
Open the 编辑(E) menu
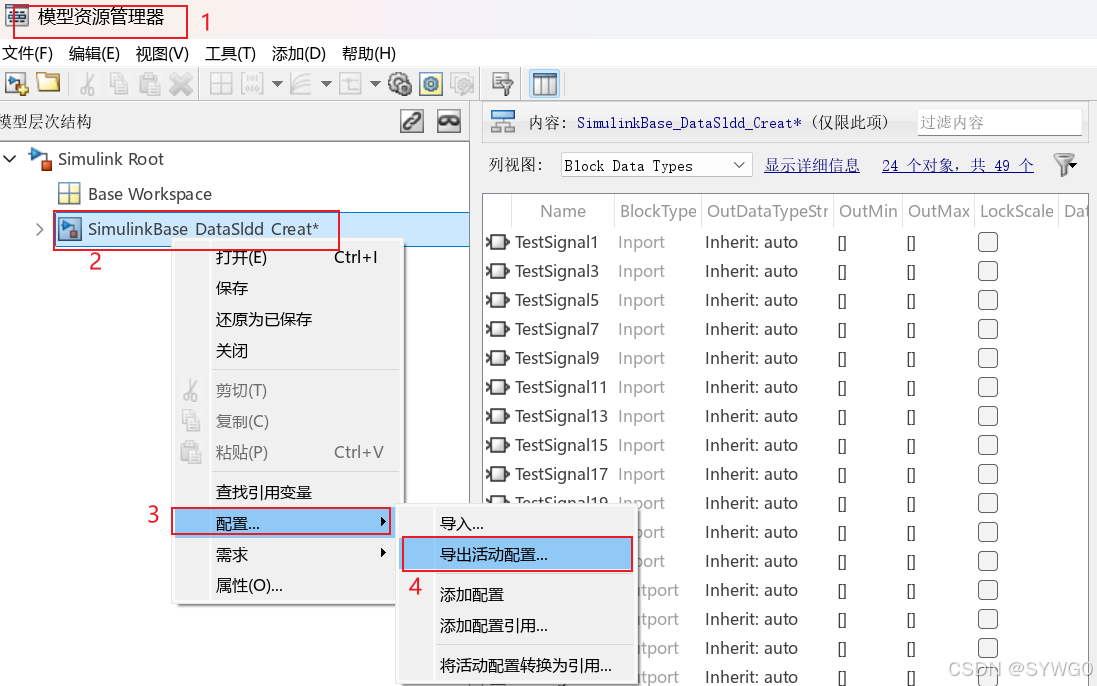pos(94,54)
